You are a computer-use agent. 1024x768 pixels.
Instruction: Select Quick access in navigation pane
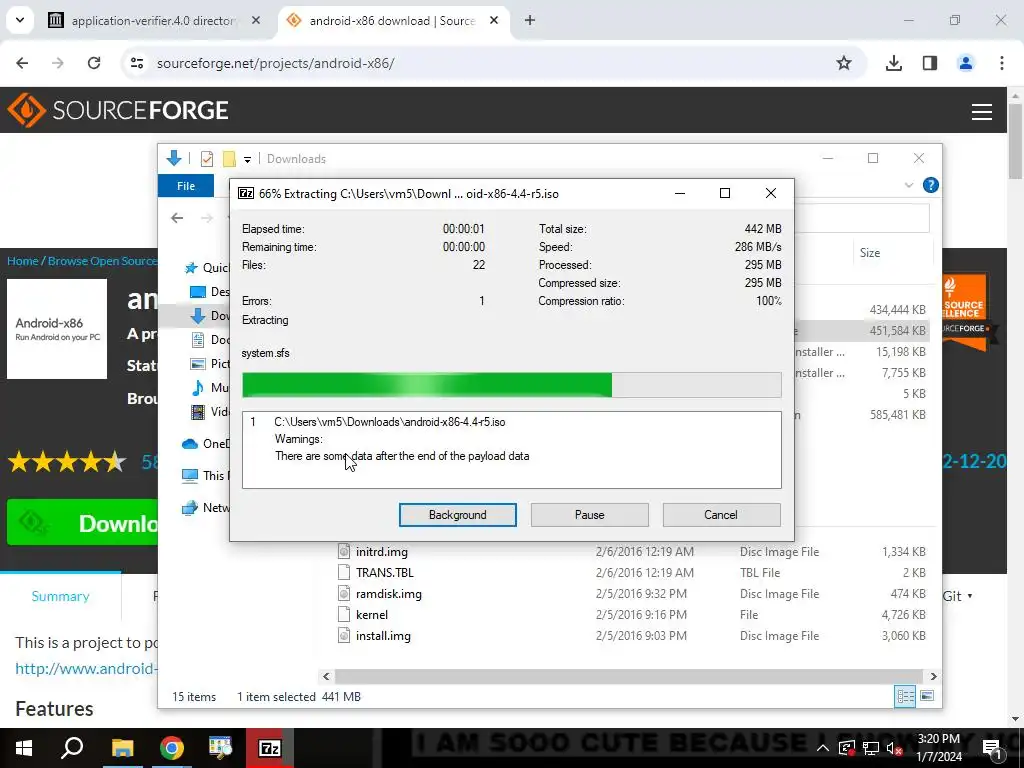pos(206,268)
